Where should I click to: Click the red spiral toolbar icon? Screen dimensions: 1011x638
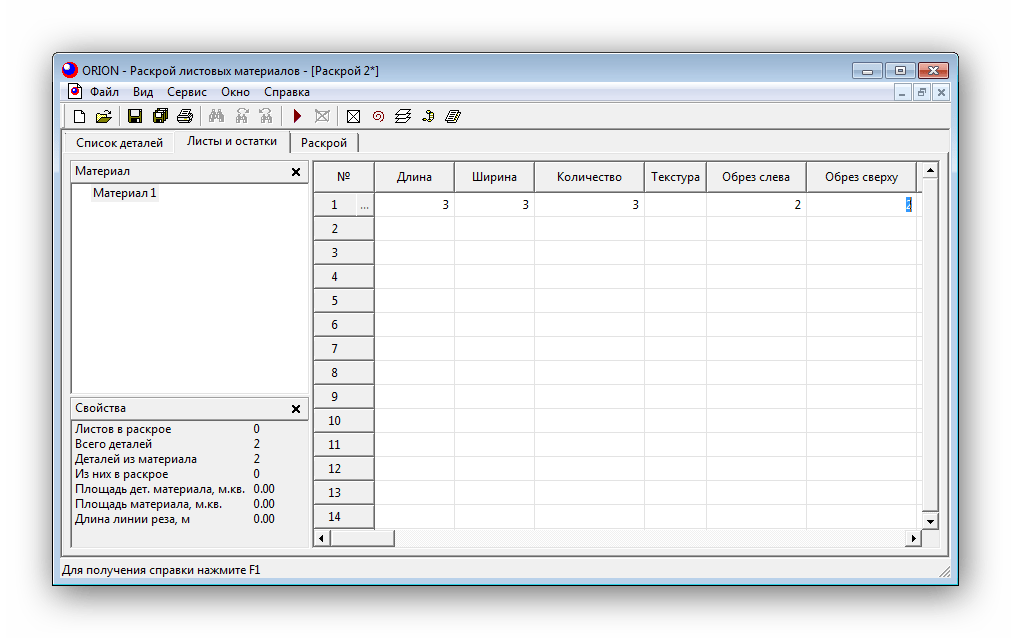[378, 116]
